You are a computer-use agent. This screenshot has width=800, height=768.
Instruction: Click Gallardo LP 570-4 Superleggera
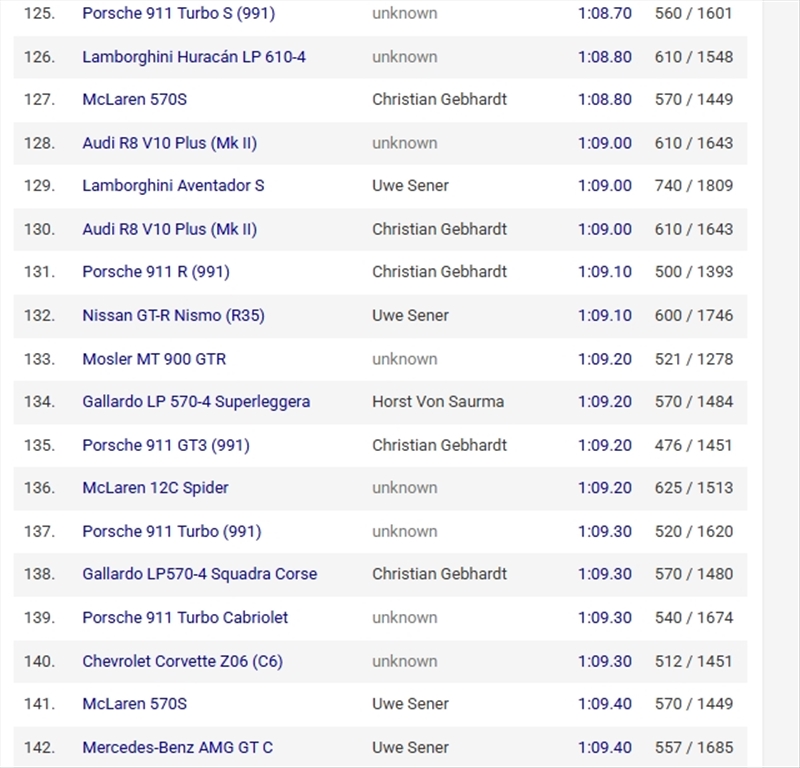[196, 402]
